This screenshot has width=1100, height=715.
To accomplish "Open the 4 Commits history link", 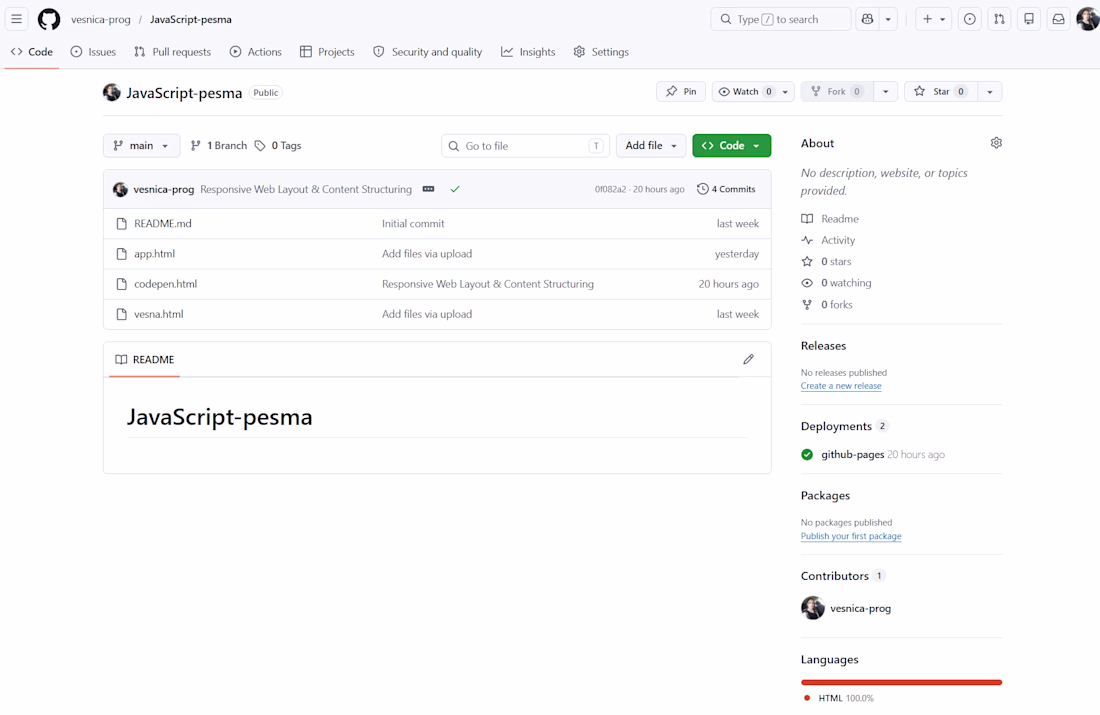I will point(726,189).
